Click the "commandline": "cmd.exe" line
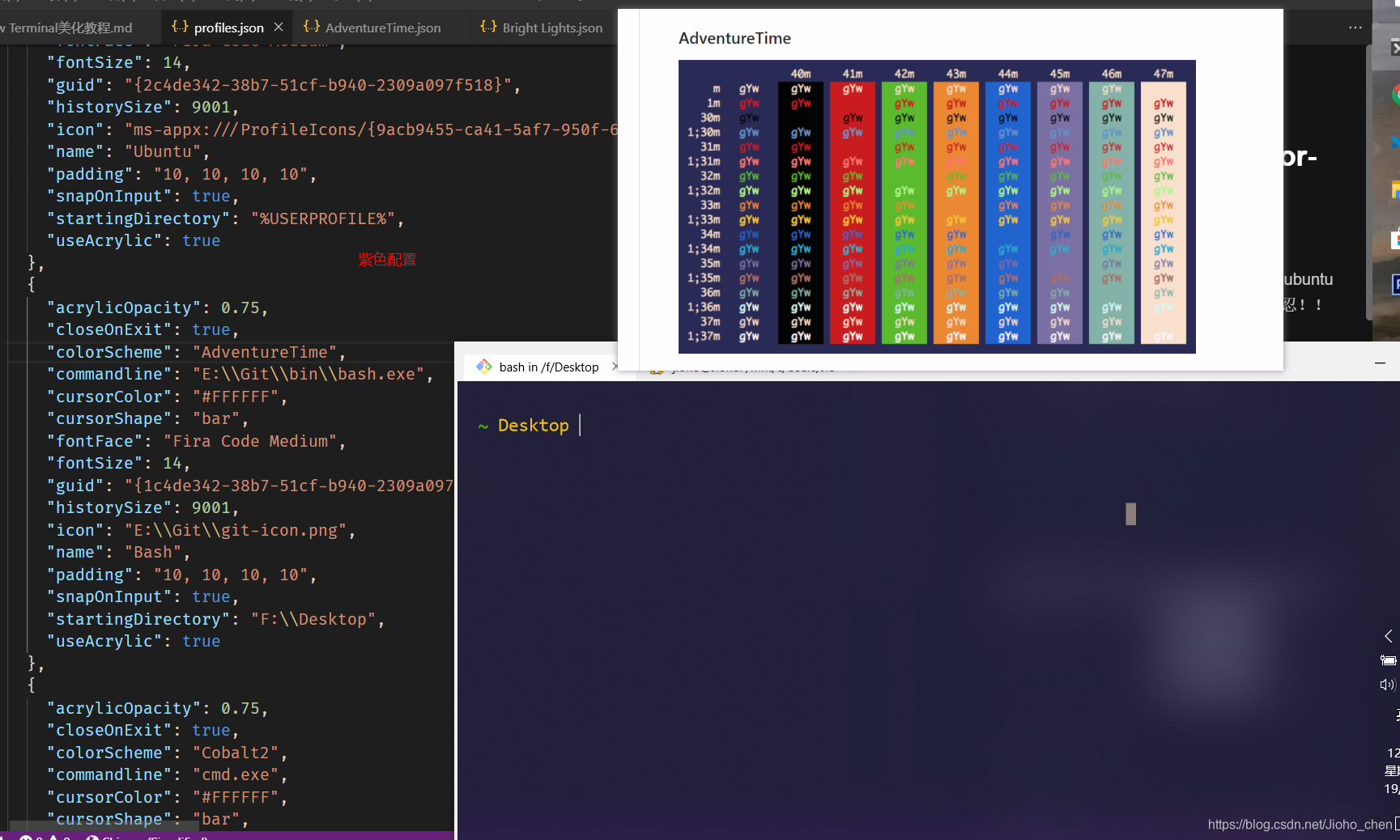1400x840 pixels. 167,775
